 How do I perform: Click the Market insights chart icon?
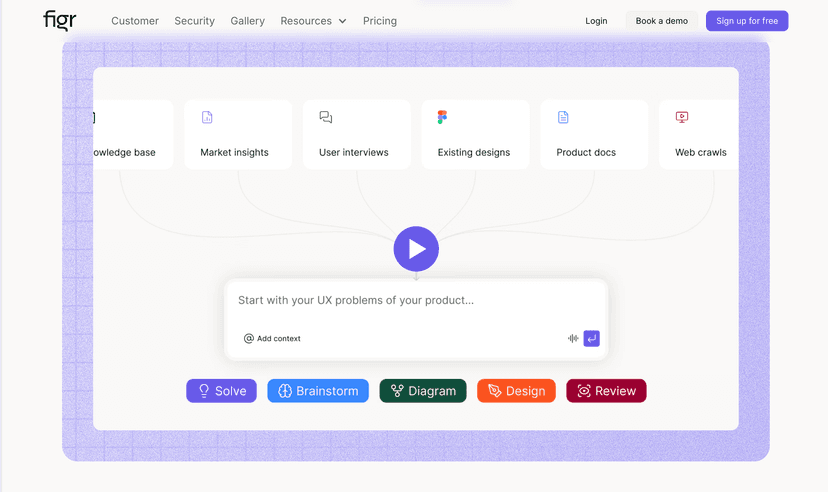207,117
